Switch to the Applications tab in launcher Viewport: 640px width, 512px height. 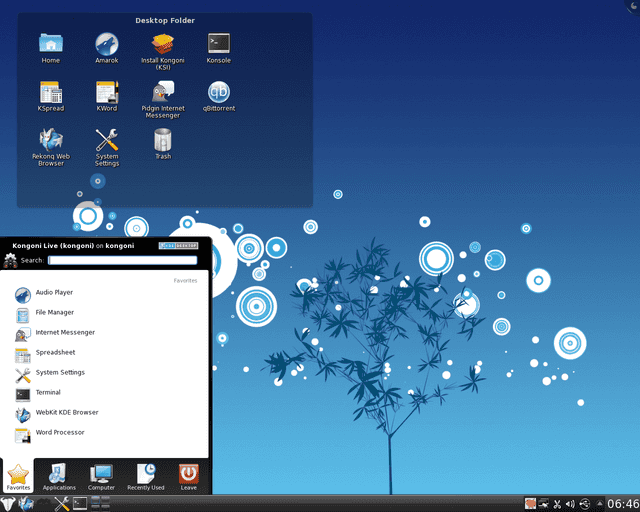pyautogui.click(x=59, y=476)
